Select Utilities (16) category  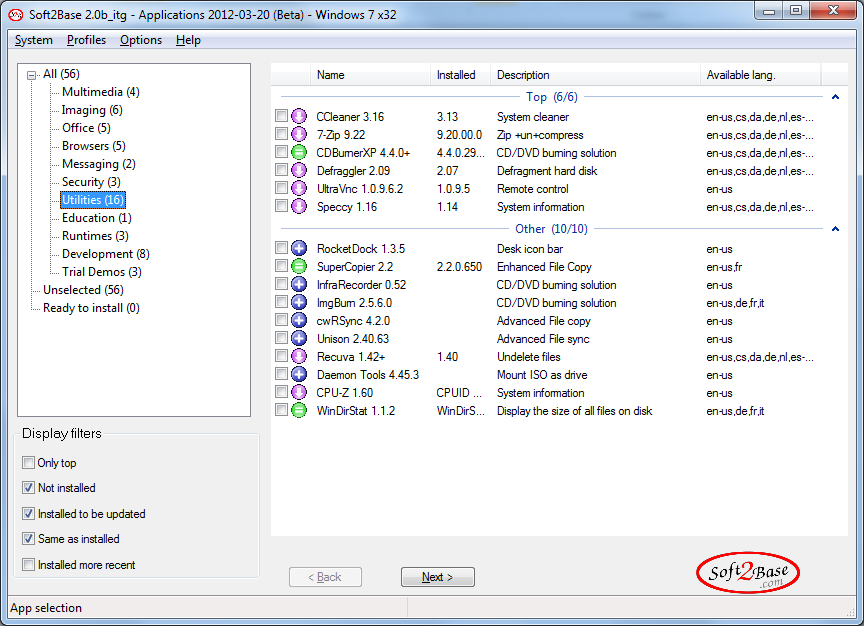pyautogui.click(x=93, y=199)
